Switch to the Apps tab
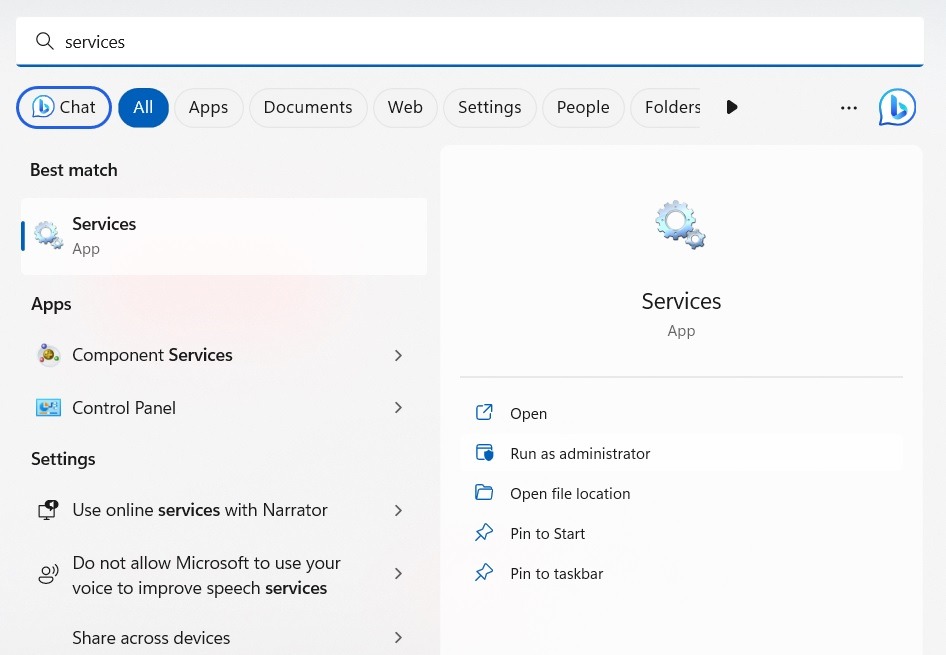 208,107
